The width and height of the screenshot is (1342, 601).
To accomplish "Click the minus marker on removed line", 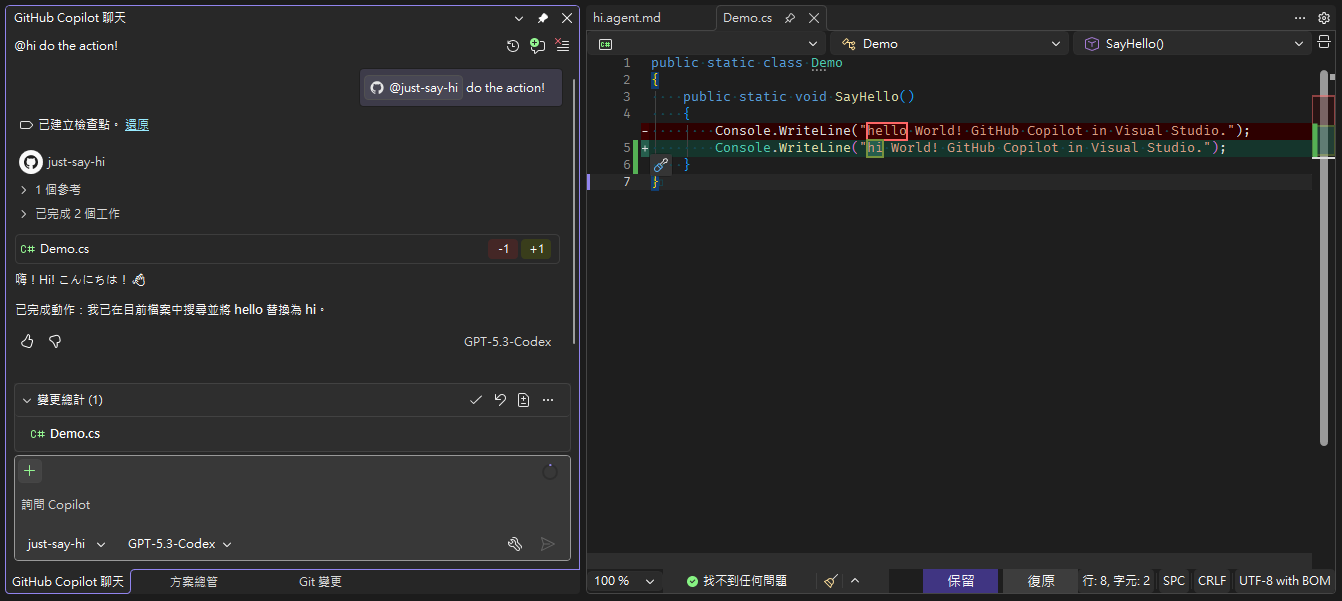I will (x=645, y=131).
